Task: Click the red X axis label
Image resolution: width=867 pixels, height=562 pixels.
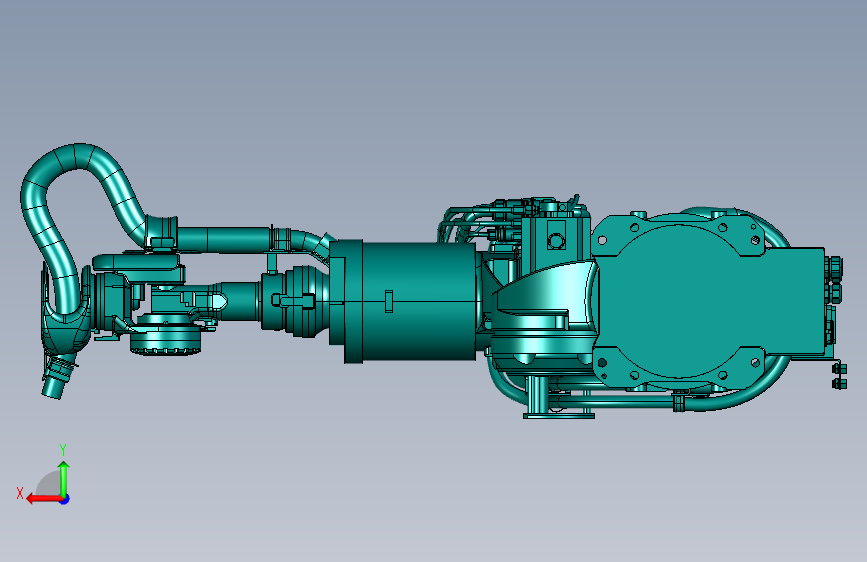Action: (20, 493)
